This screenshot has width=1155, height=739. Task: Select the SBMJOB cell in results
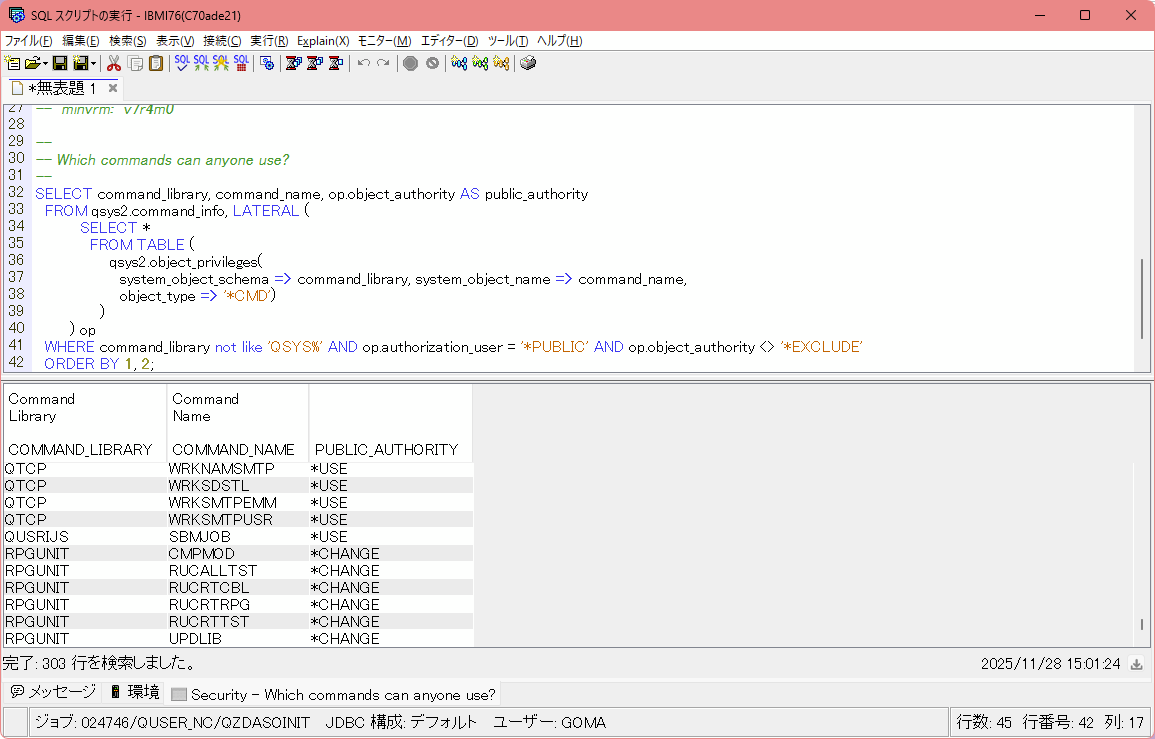pos(237,536)
